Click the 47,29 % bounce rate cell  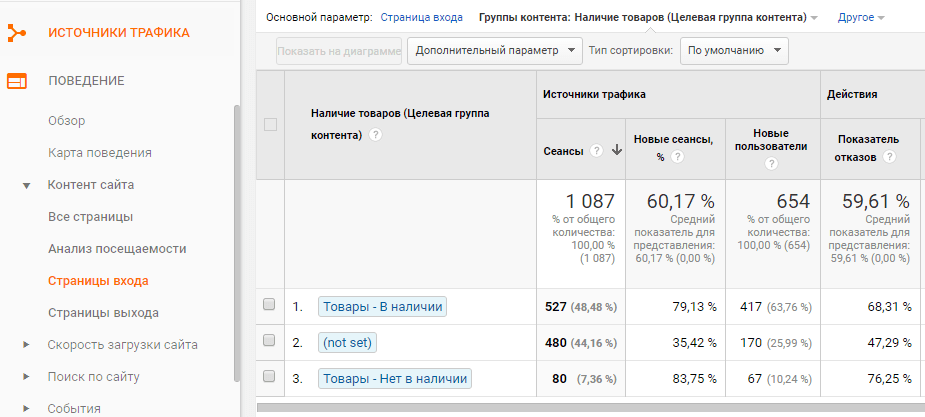click(x=888, y=343)
